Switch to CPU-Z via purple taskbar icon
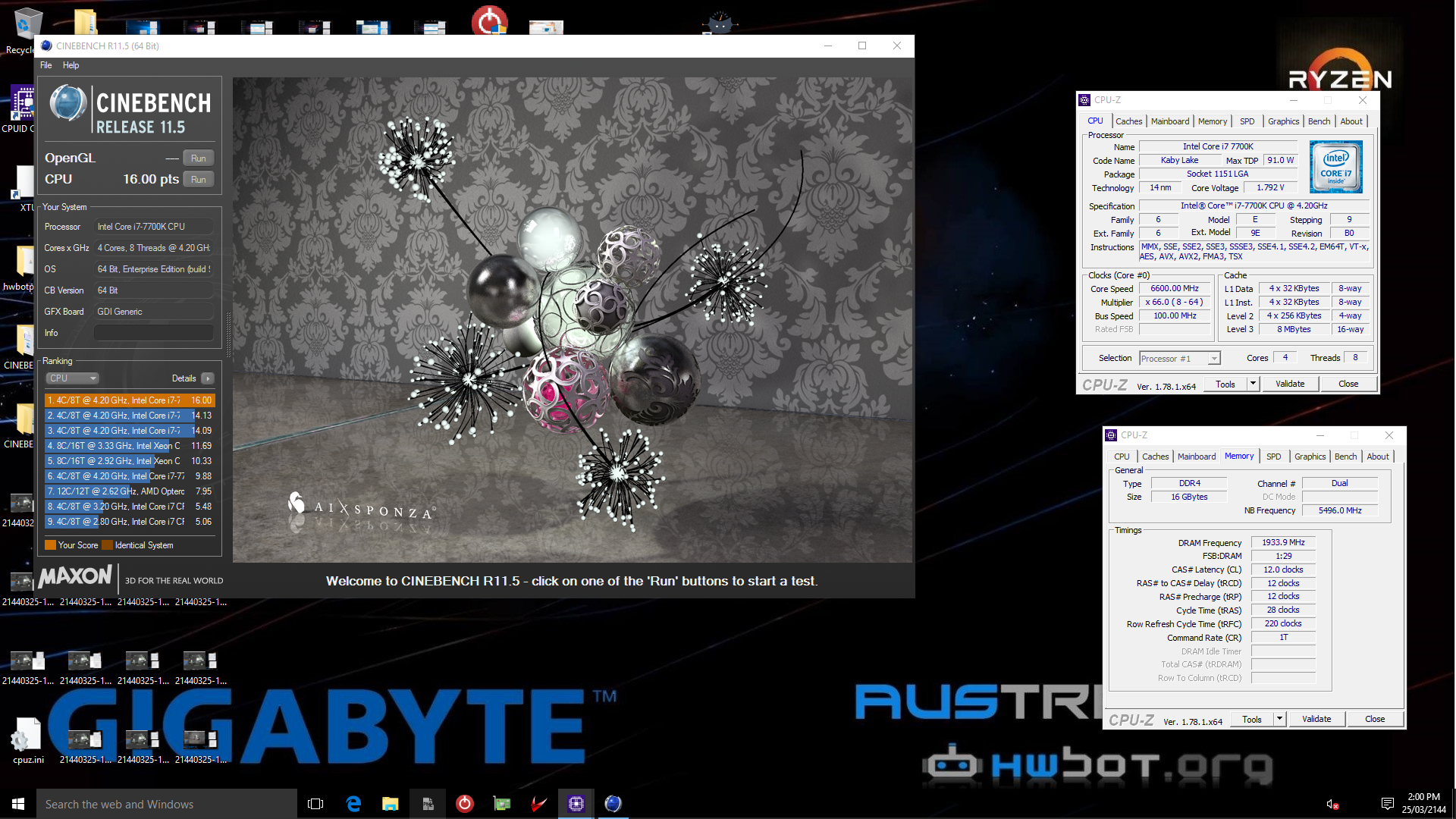Viewport: 1456px width, 819px height. pos(576,804)
